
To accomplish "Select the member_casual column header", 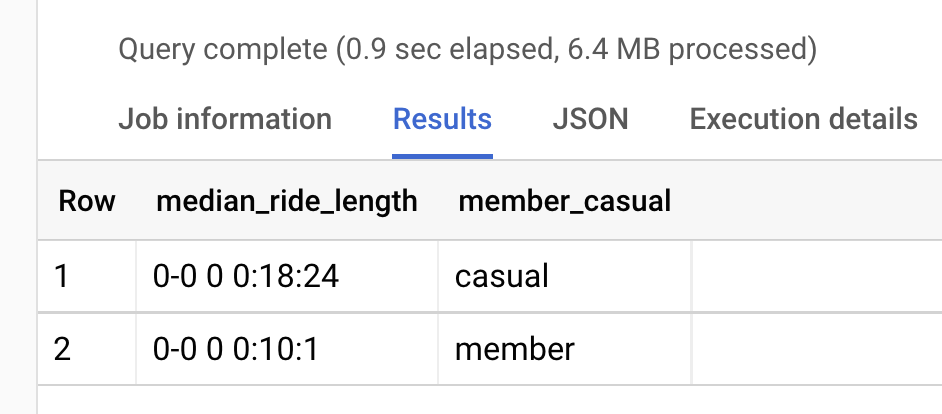I will [x=564, y=201].
